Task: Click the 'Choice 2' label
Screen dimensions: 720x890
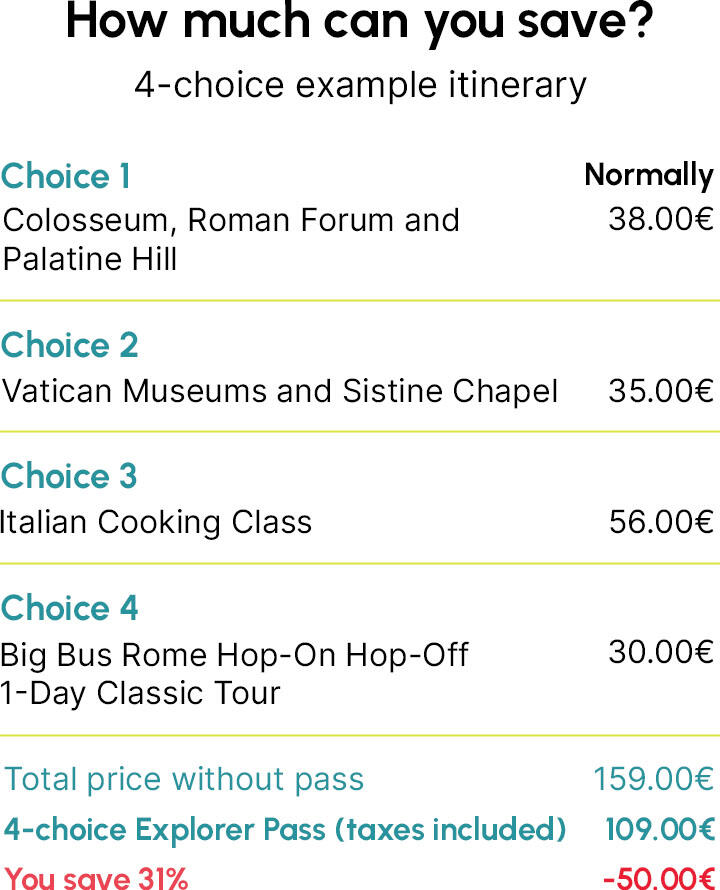Action: click(x=70, y=345)
